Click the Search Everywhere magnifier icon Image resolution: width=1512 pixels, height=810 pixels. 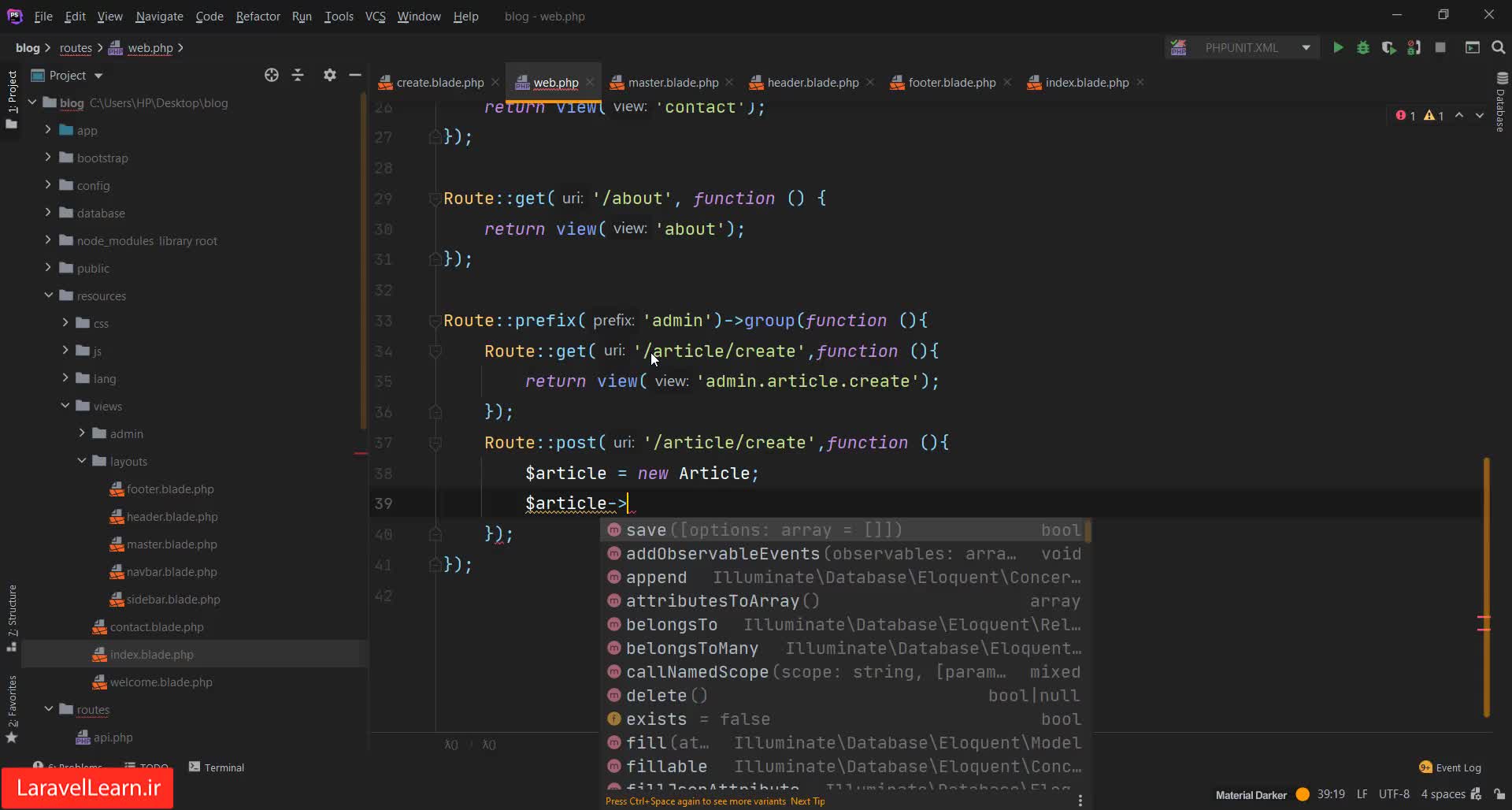tap(1499, 48)
